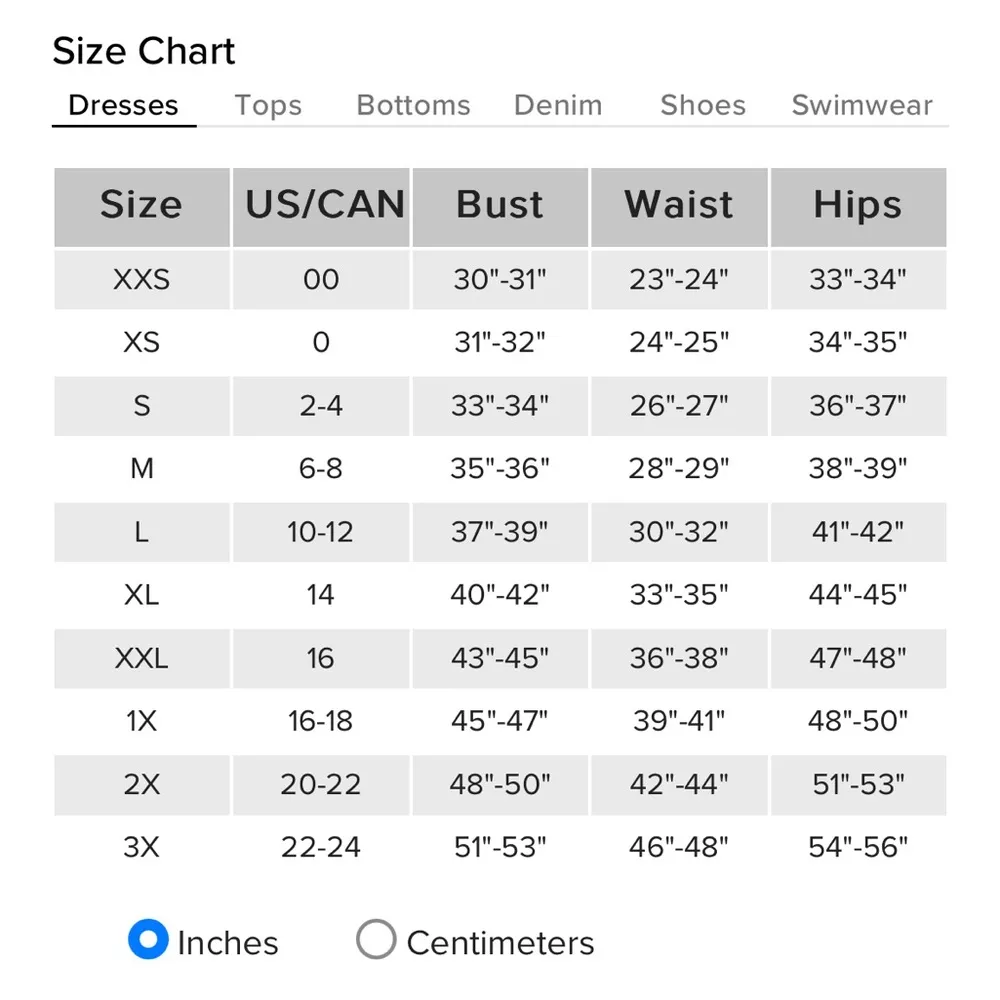
Task: Click the Hips column header
Action: click(858, 206)
